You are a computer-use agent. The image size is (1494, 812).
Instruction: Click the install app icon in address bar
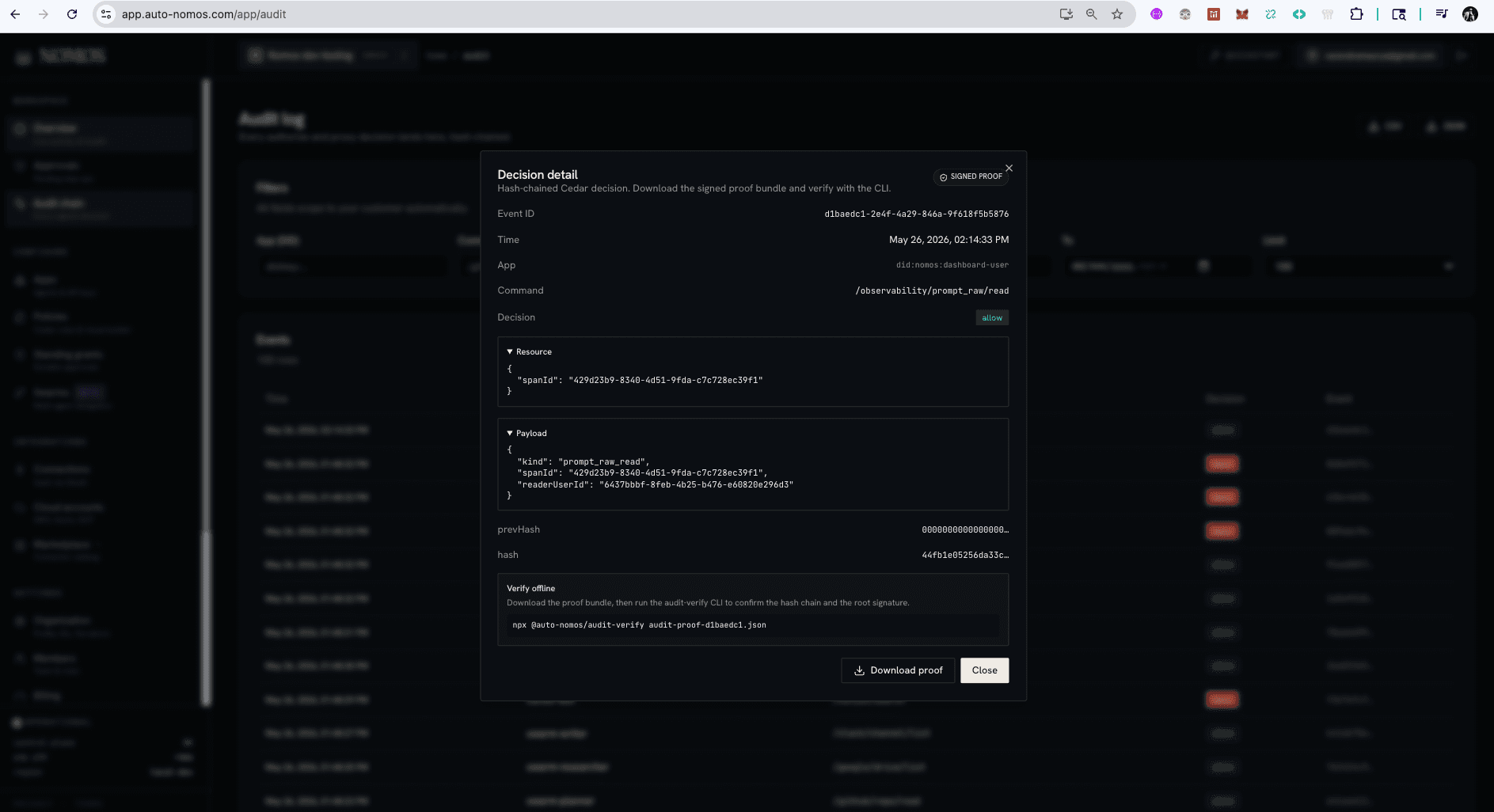coord(1066,14)
